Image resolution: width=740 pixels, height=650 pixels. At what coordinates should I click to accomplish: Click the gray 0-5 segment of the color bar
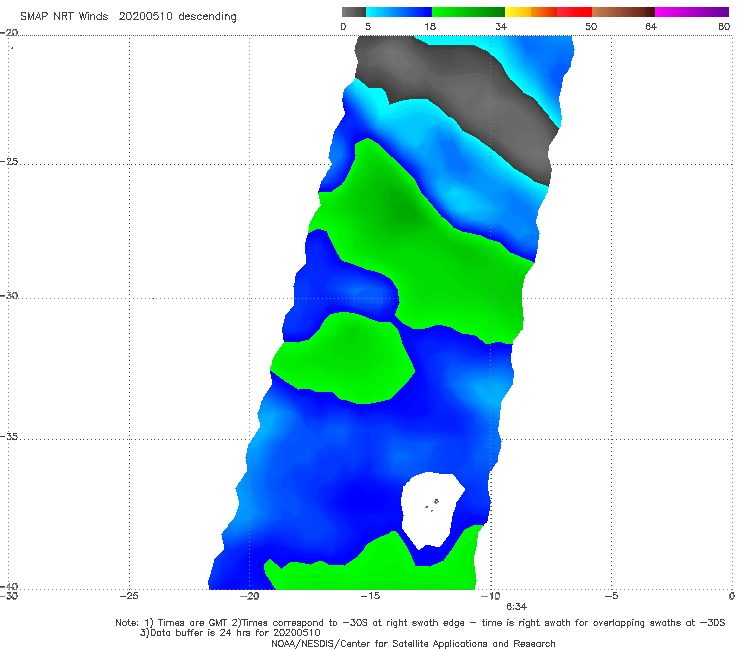pyautogui.click(x=353, y=12)
